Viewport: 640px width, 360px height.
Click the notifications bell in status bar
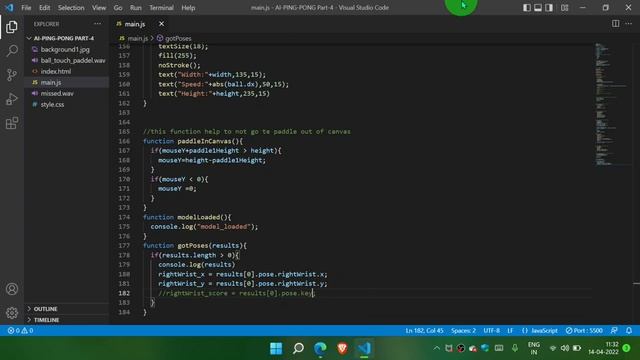tap(629, 331)
